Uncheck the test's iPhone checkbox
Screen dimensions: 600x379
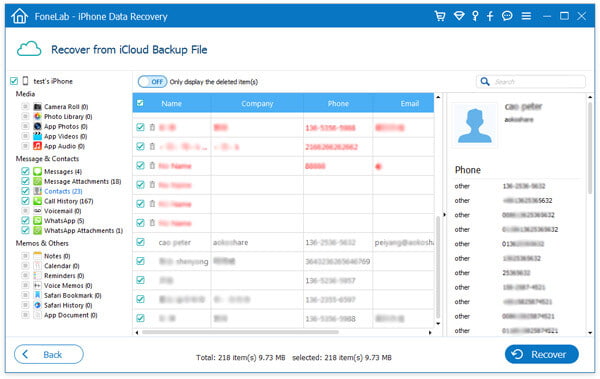click(x=14, y=81)
